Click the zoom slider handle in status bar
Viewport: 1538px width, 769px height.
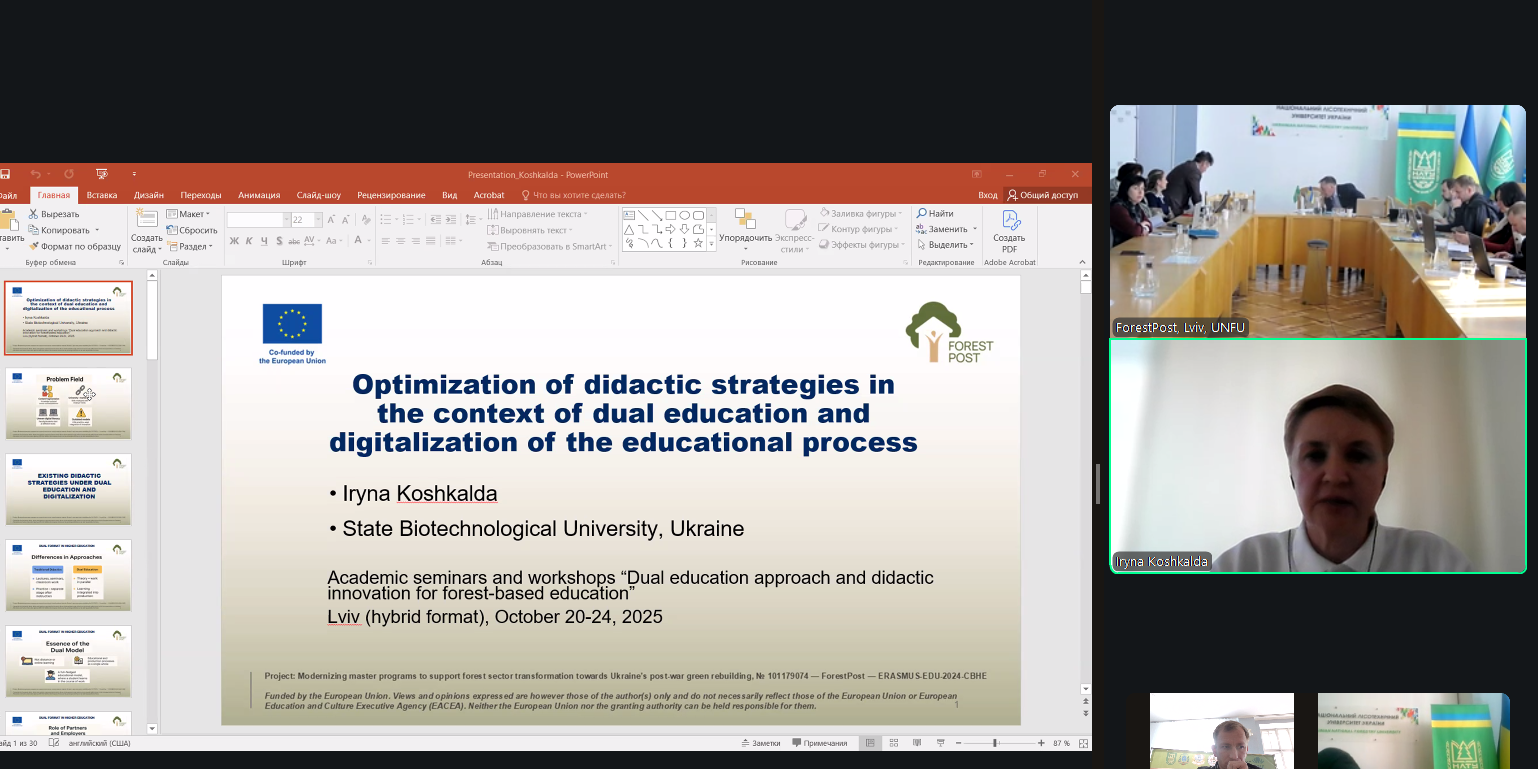pyautogui.click(x=995, y=743)
